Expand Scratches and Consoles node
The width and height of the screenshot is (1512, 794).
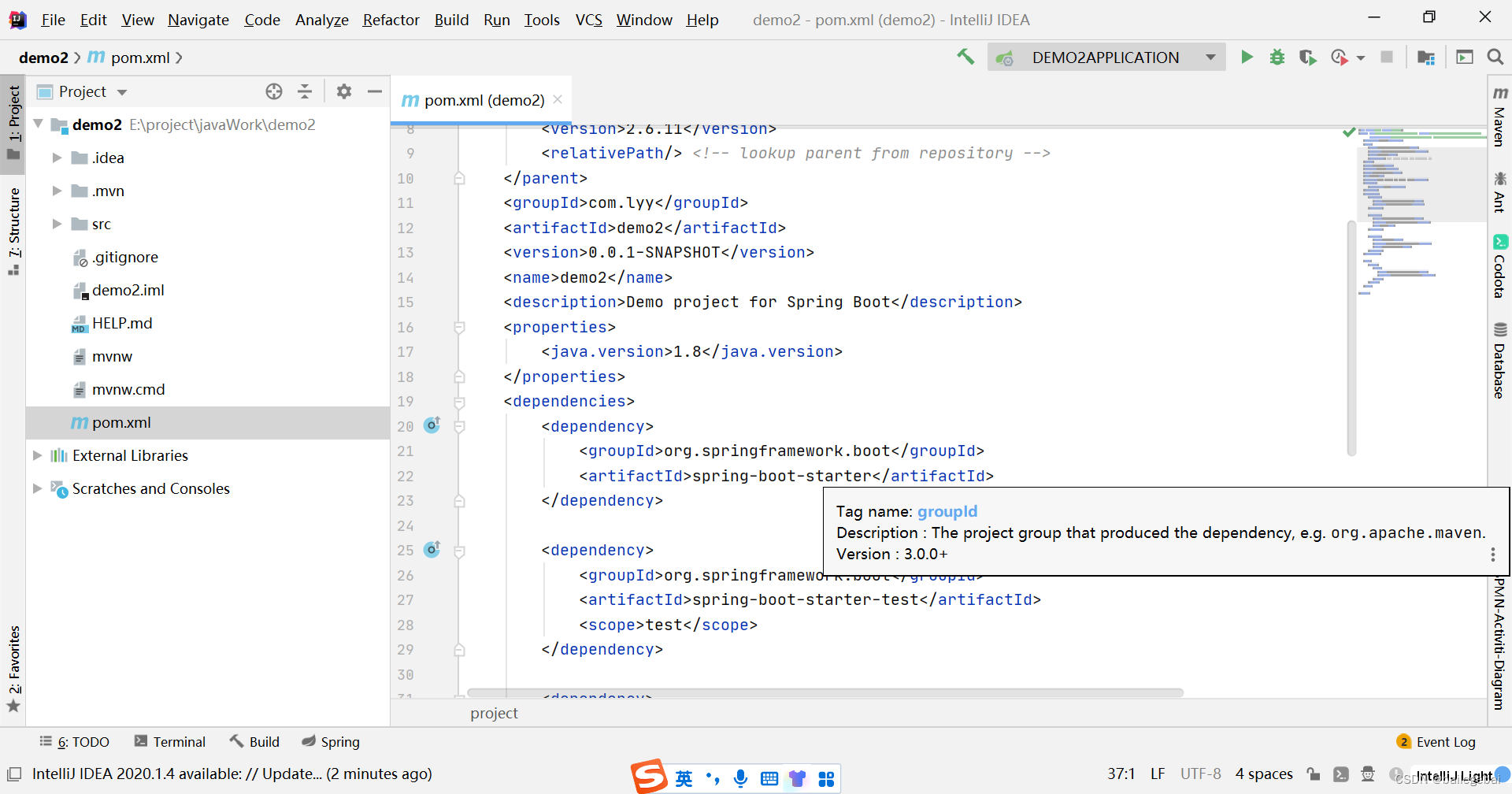[x=37, y=488]
